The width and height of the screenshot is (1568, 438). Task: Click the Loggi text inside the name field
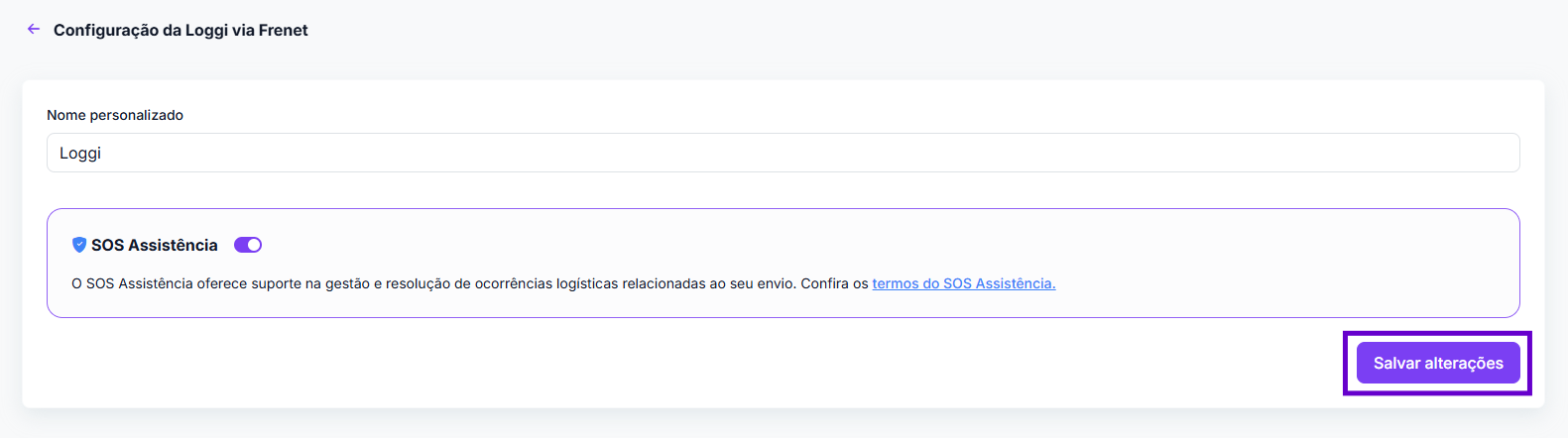[80, 154]
